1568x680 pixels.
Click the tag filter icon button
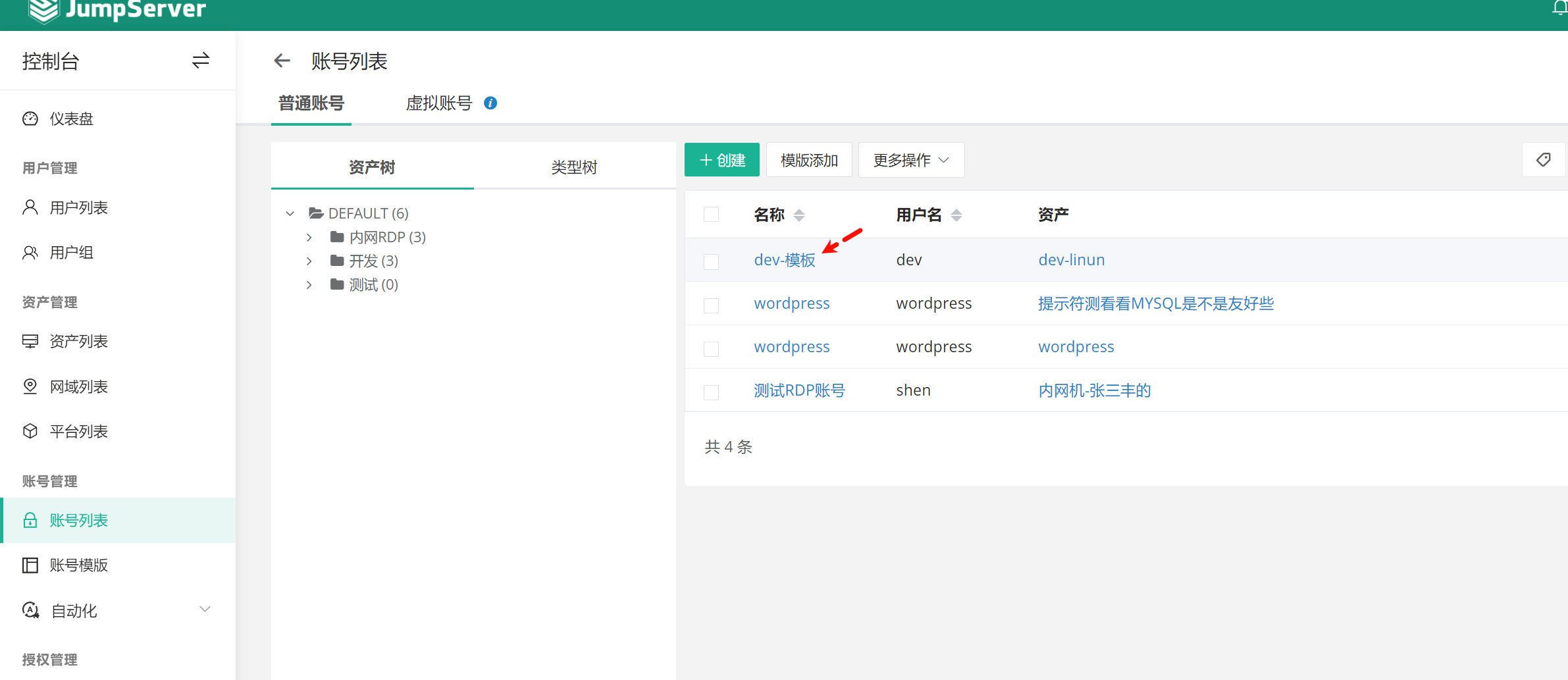(1543, 160)
